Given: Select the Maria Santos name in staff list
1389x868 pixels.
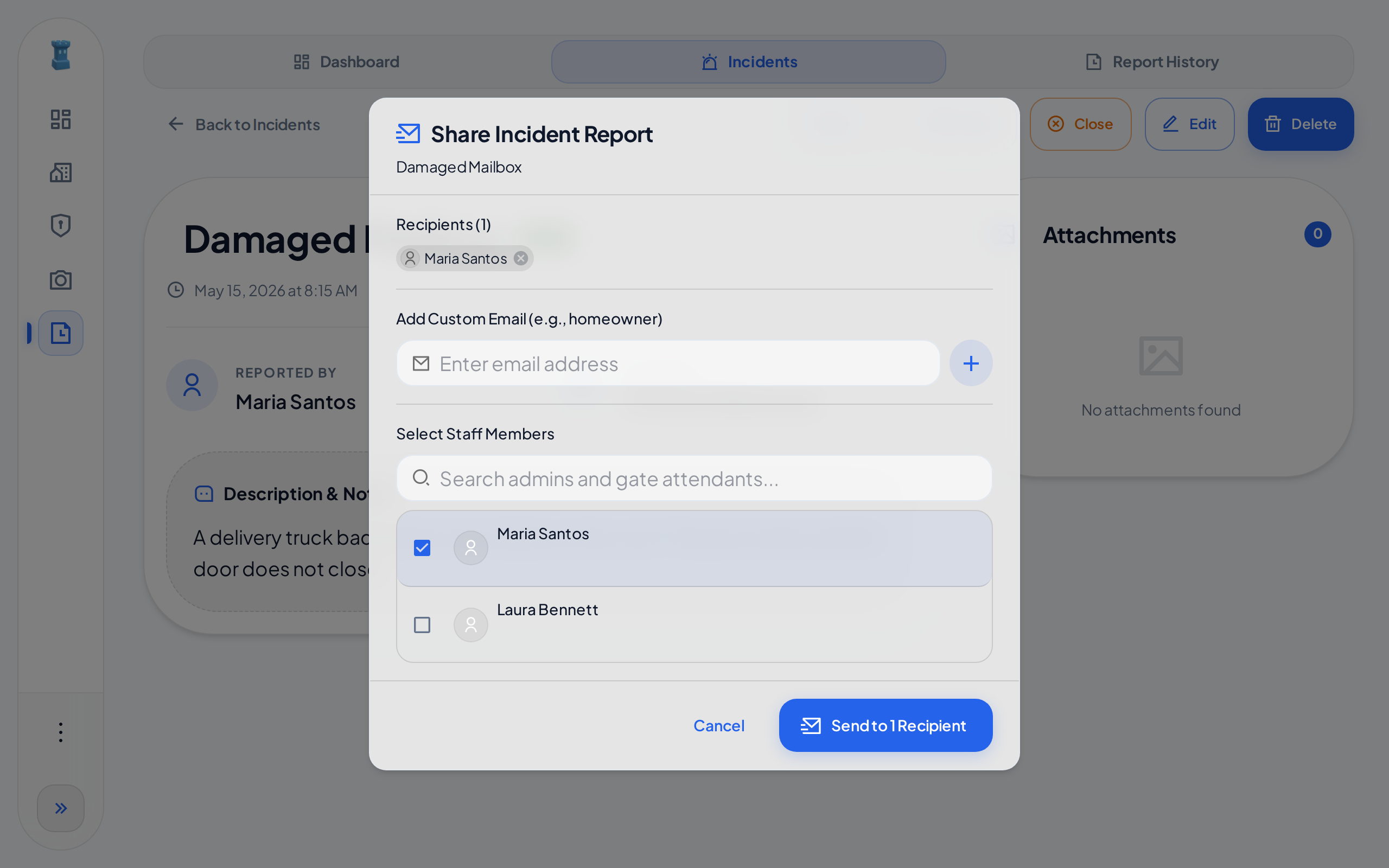Looking at the screenshot, I should [x=543, y=534].
